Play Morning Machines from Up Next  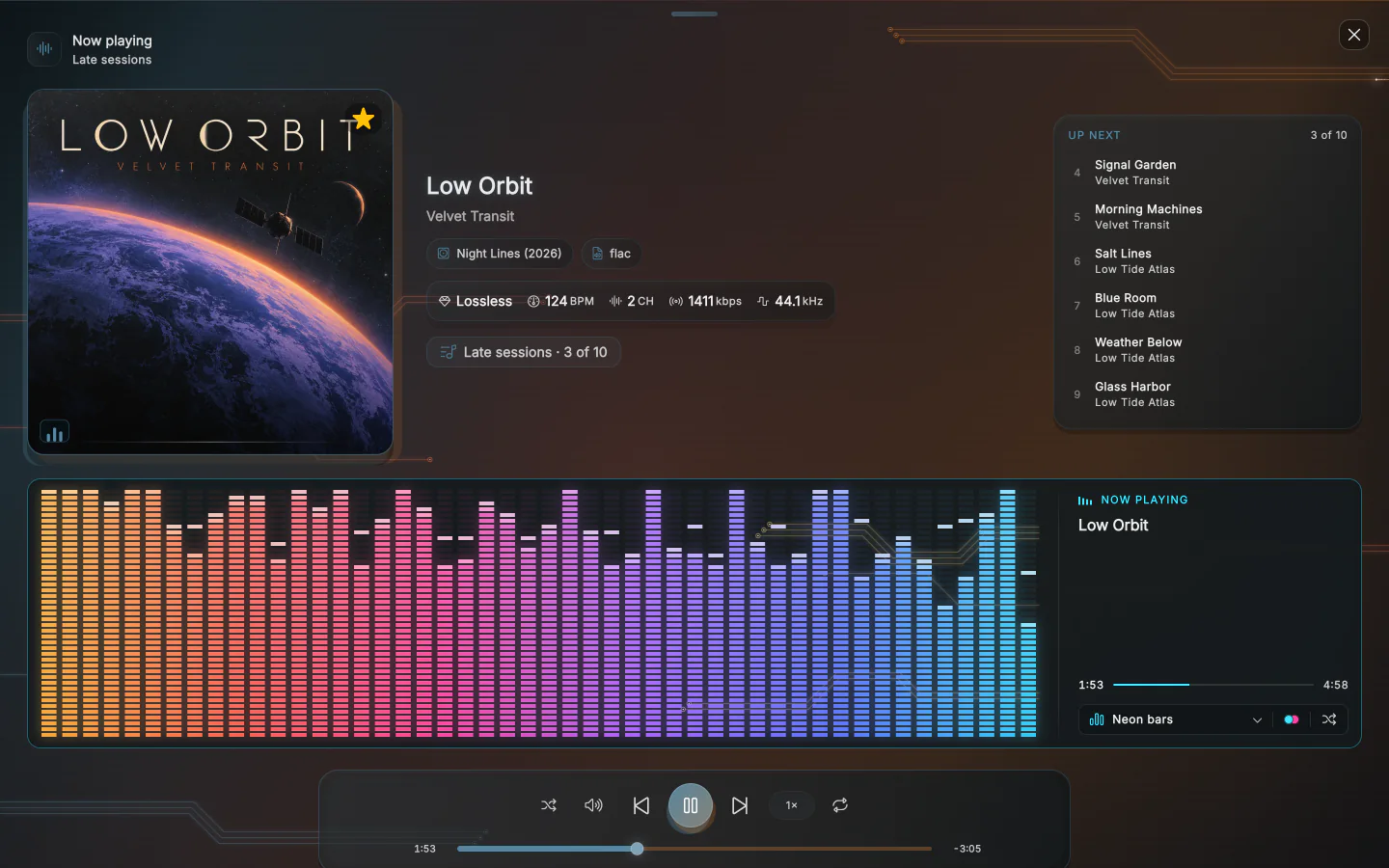pyautogui.click(x=1208, y=217)
